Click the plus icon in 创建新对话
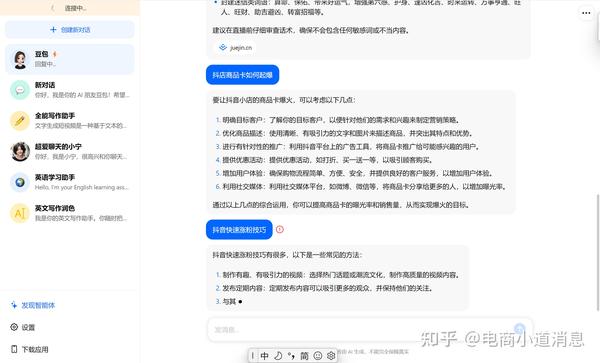 coord(53,29)
